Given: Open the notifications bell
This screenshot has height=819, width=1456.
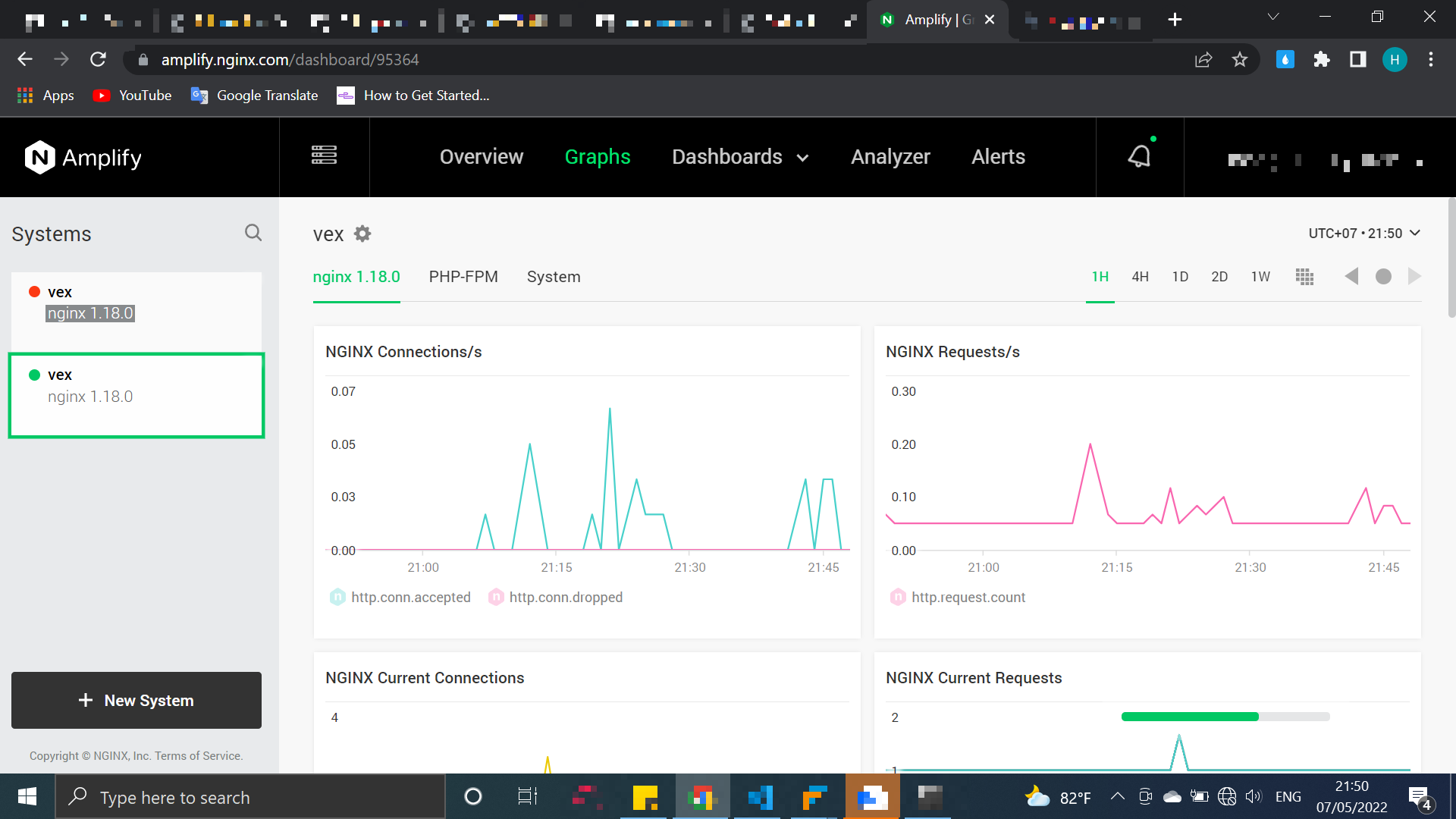Looking at the screenshot, I should click(x=1139, y=155).
